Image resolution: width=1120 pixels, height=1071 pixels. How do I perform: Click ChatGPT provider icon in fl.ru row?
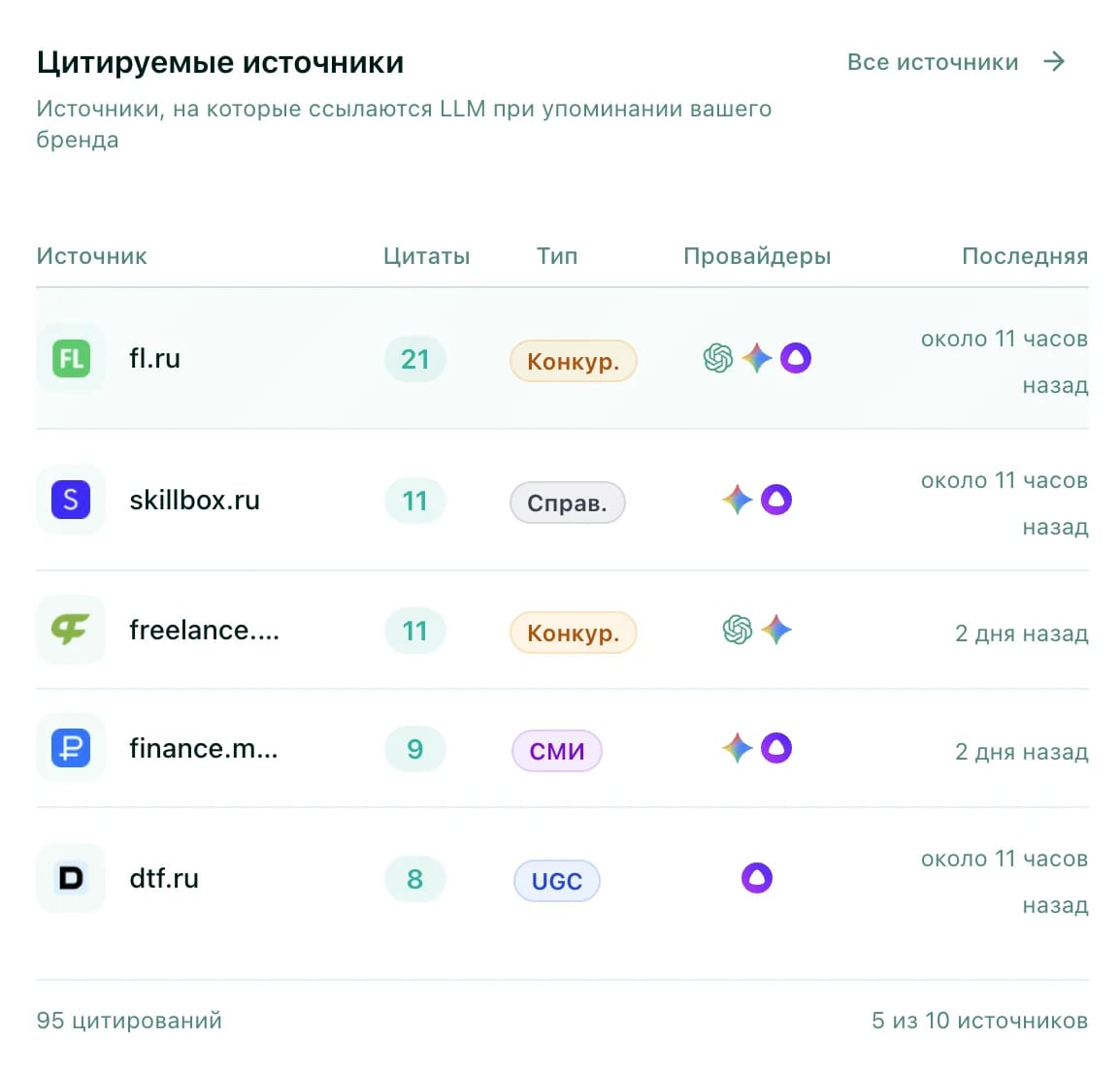718,359
